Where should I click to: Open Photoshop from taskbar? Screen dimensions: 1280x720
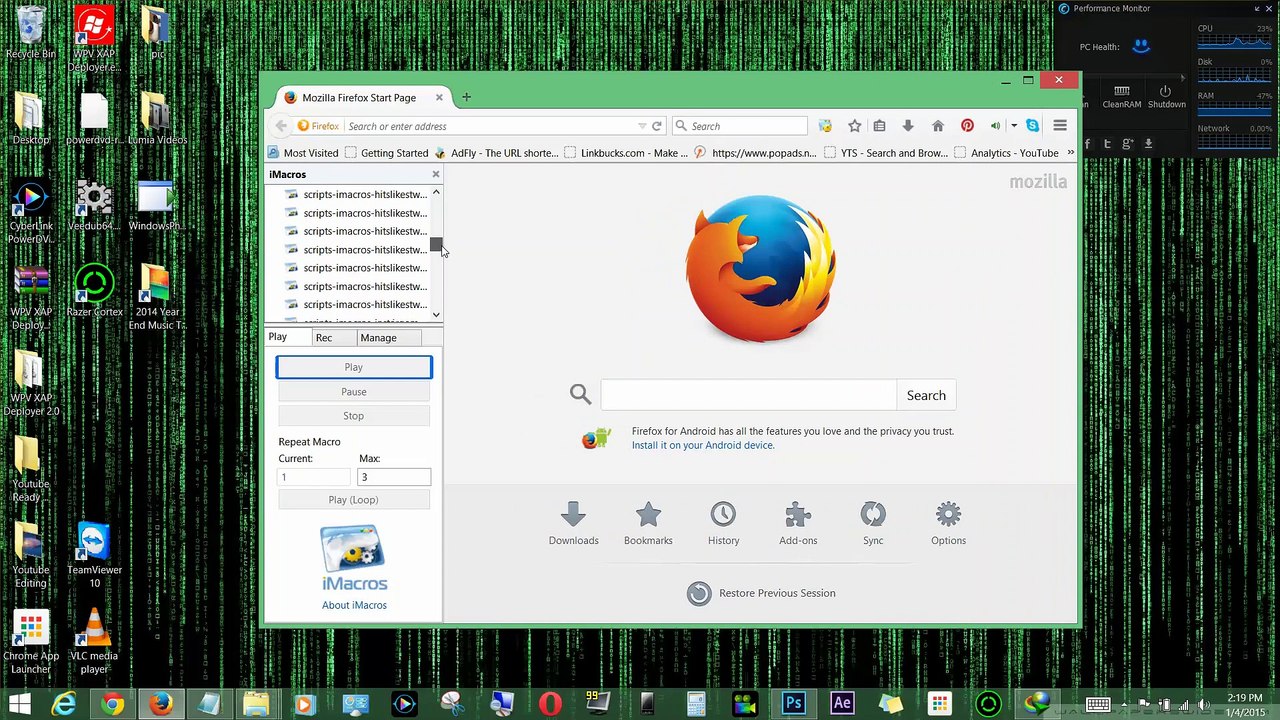tap(794, 704)
